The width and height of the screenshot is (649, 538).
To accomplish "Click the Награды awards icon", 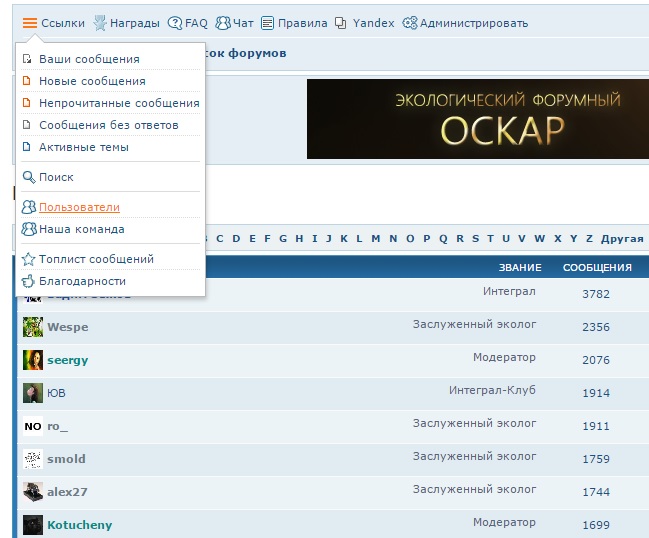I will pyautogui.click(x=100, y=23).
